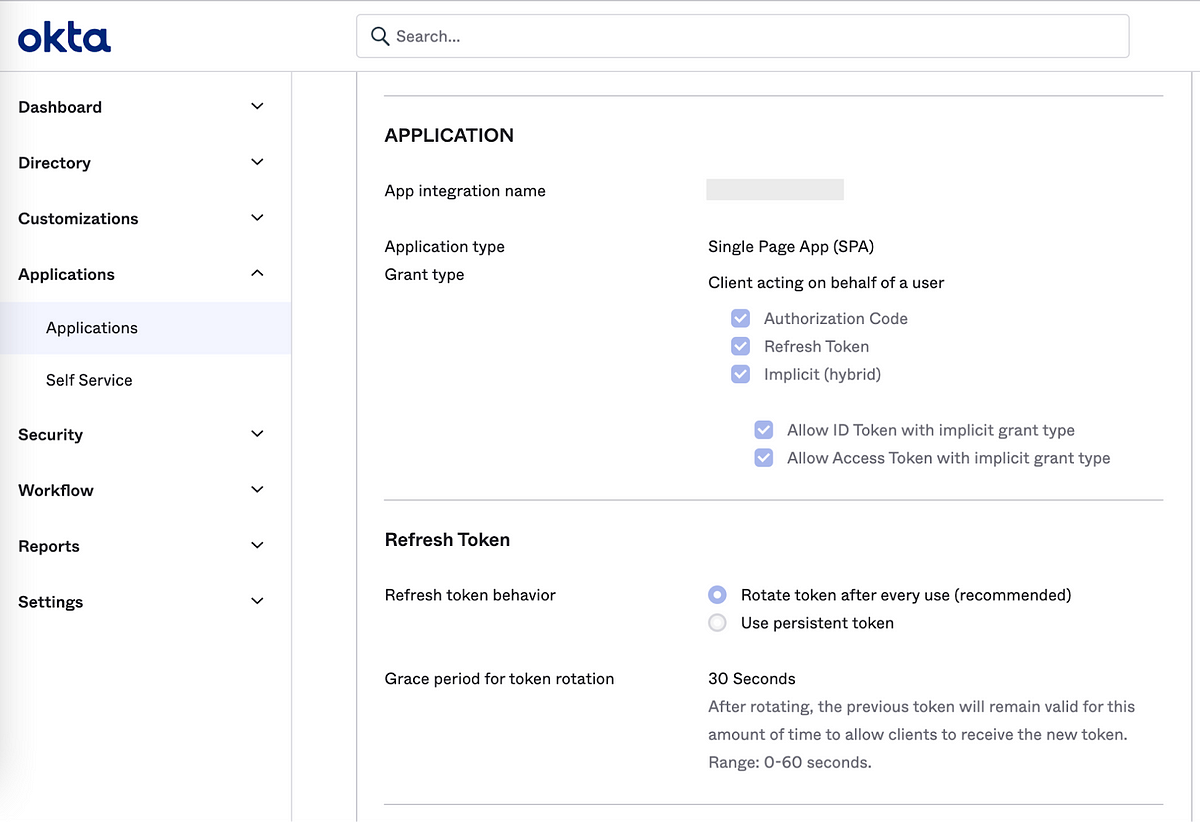Select Use persistent token behavior

click(717, 622)
